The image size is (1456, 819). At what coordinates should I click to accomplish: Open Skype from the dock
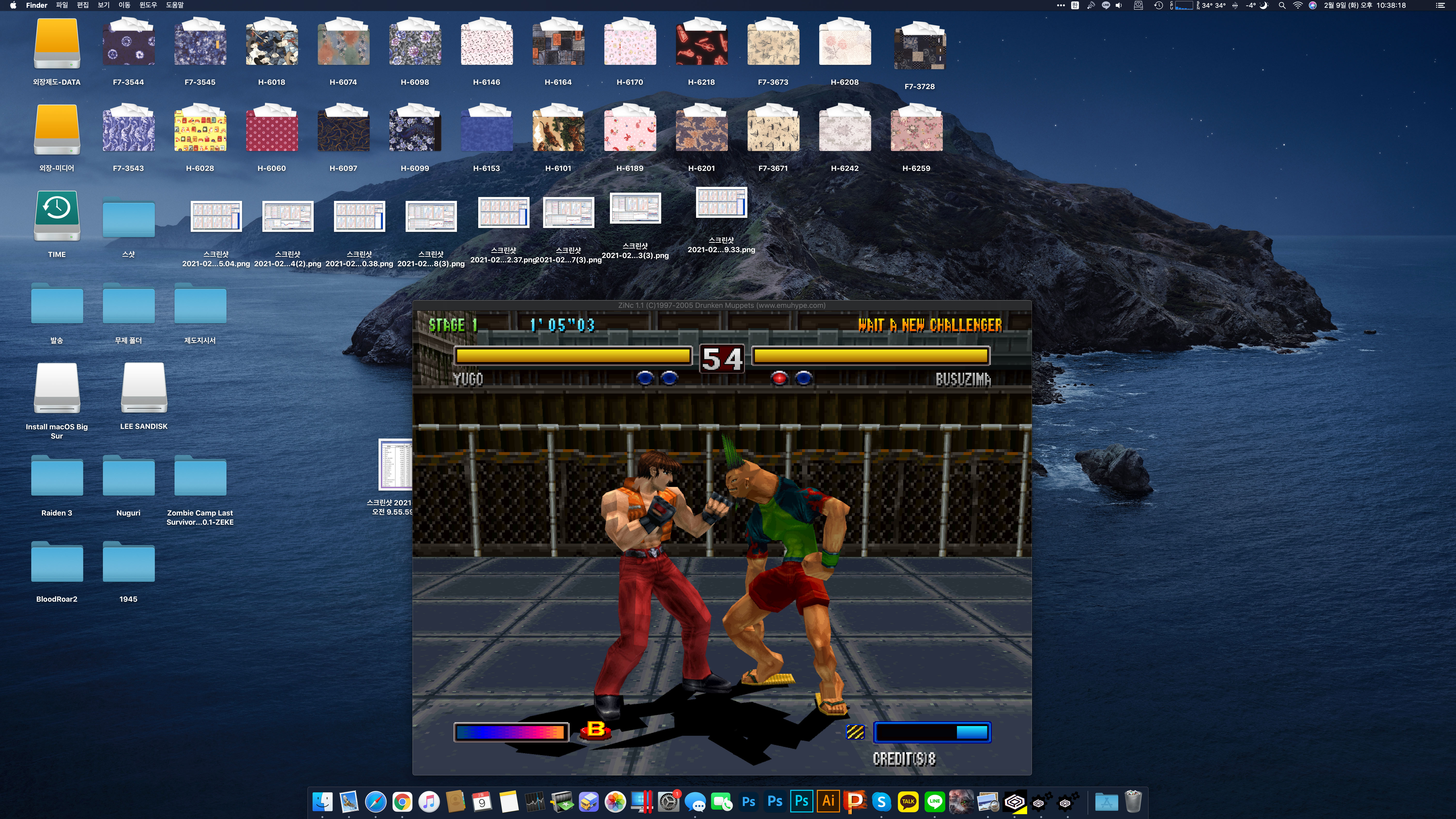(x=882, y=802)
